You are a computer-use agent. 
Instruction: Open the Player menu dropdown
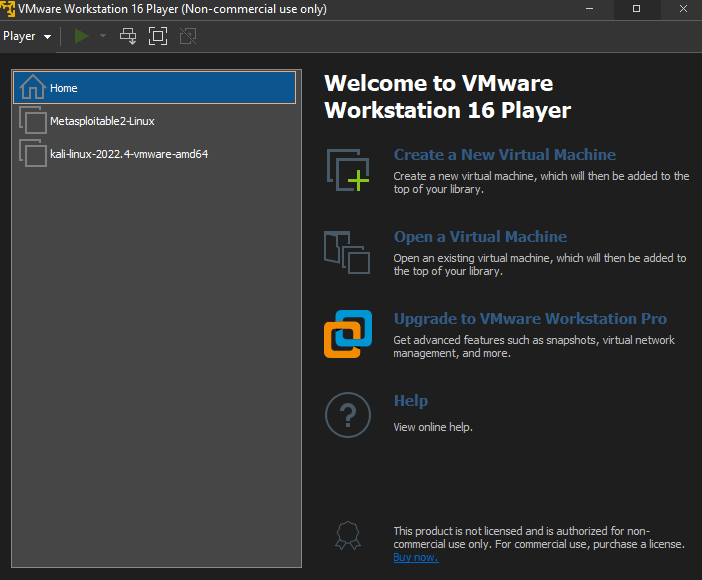27,36
